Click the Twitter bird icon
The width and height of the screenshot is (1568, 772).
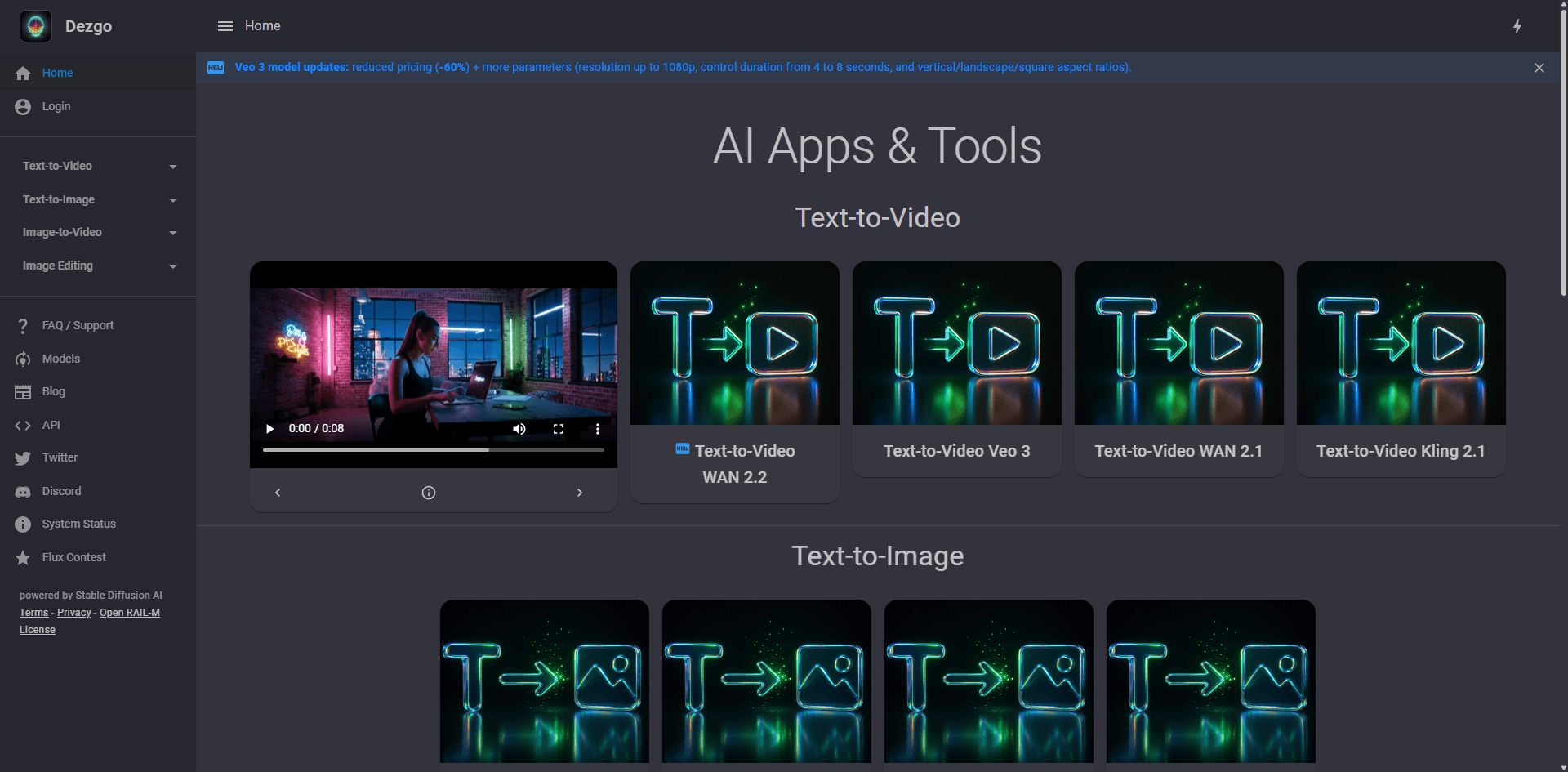tap(23, 458)
